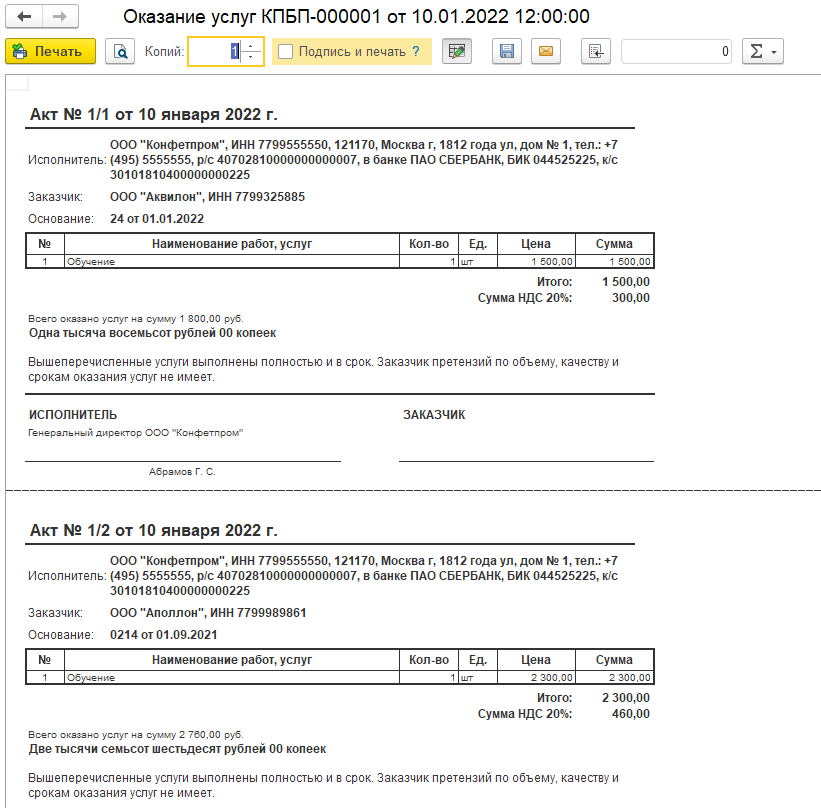This screenshot has width=821, height=808.
Task: Click text Две тысячи семьсот шестьдесят рублей 00 копеек
Action: point(177,749)
